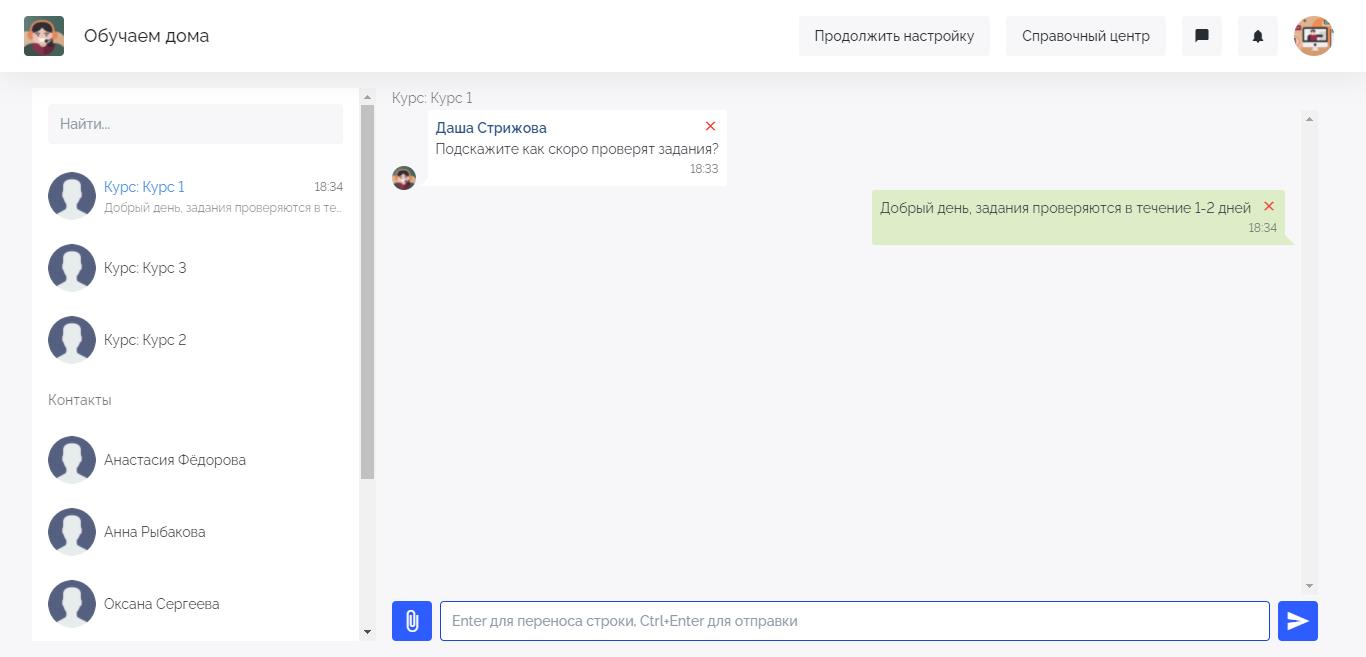Click into the Найти search field
Screen dimensions: 1366x657
195,124
